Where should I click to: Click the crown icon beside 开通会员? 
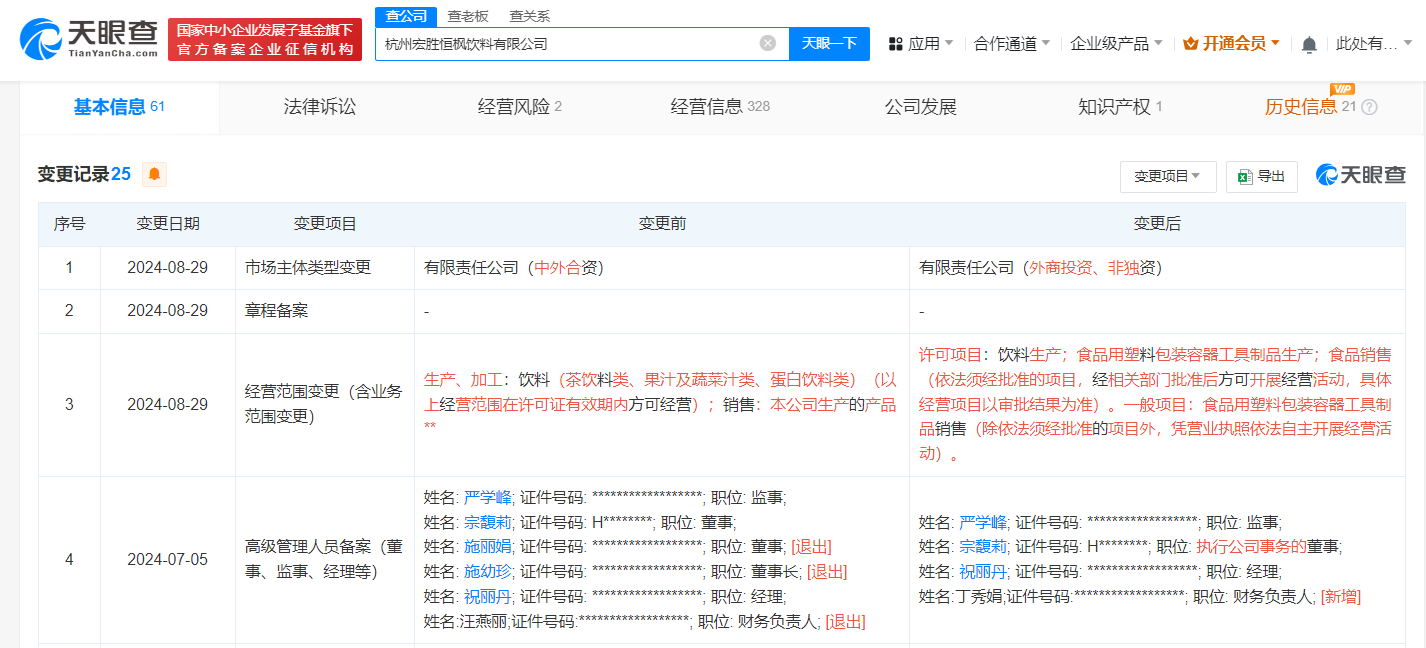click(1189, 43)
